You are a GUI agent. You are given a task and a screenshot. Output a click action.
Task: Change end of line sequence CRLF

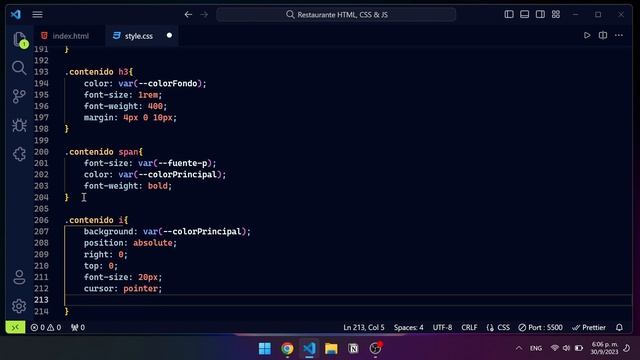469,327
